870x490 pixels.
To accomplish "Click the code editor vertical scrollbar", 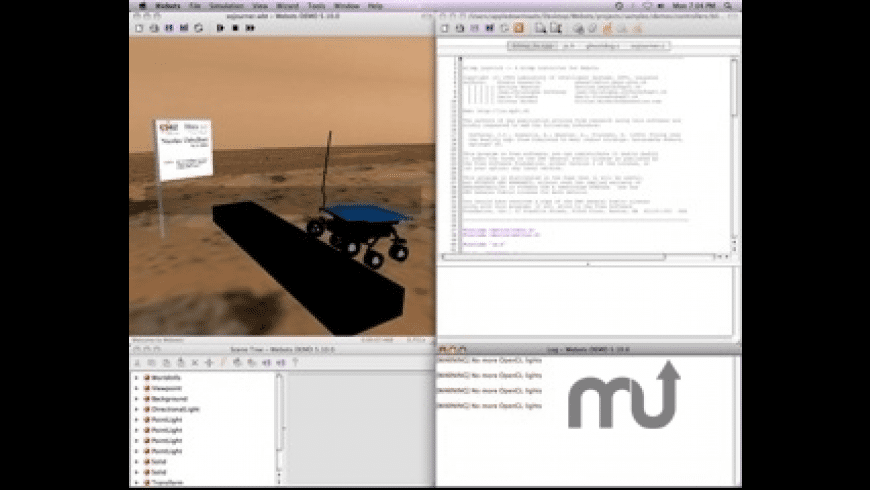I will [734, 154].
